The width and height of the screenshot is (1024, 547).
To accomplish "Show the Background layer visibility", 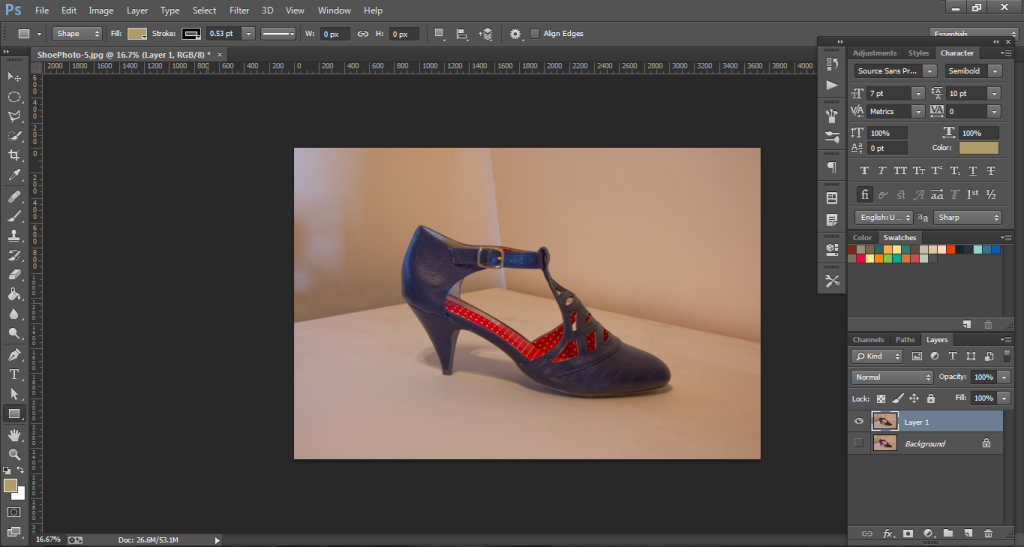I will click(x=859, y=443).
